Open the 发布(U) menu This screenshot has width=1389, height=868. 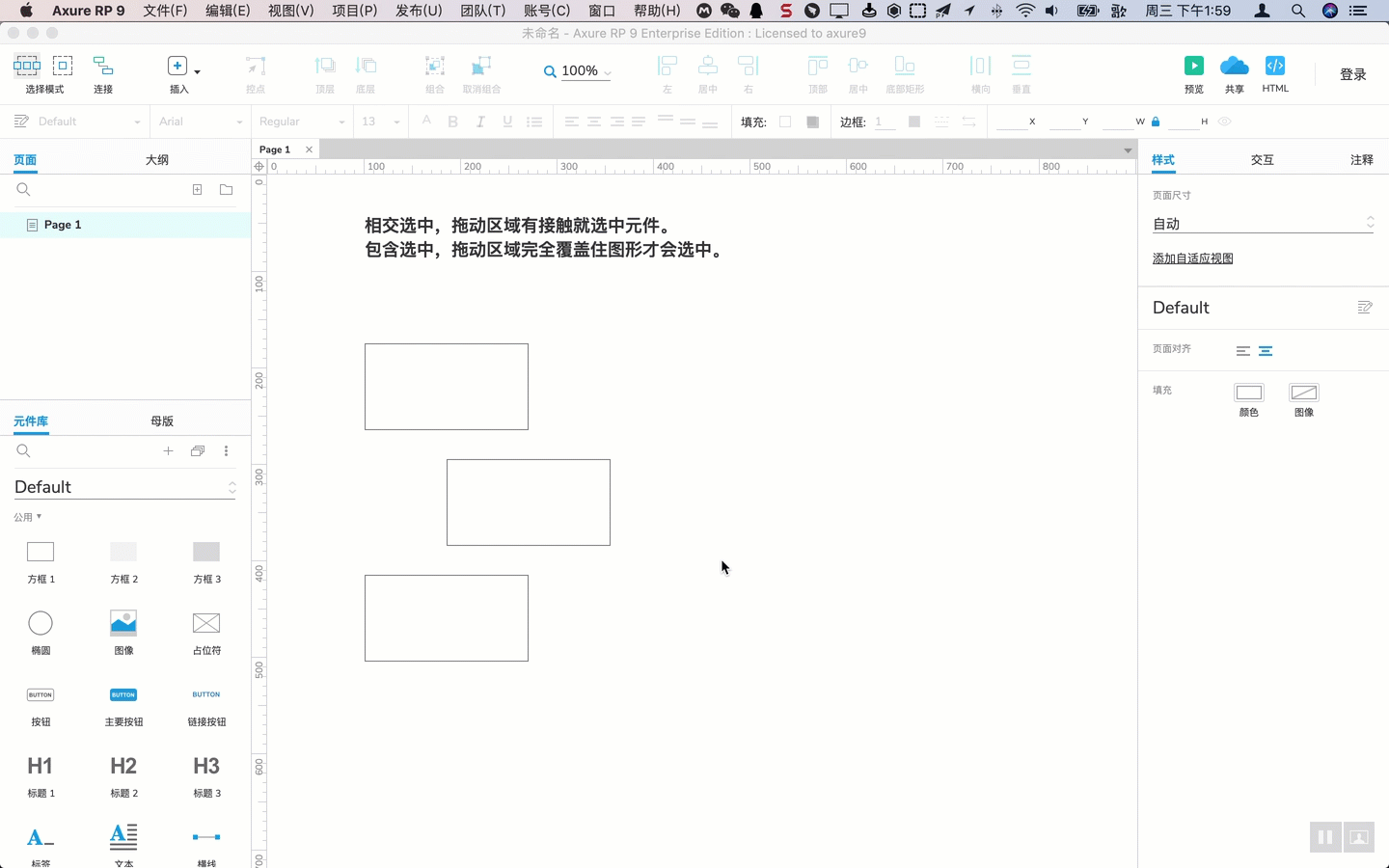coord(419,11)
